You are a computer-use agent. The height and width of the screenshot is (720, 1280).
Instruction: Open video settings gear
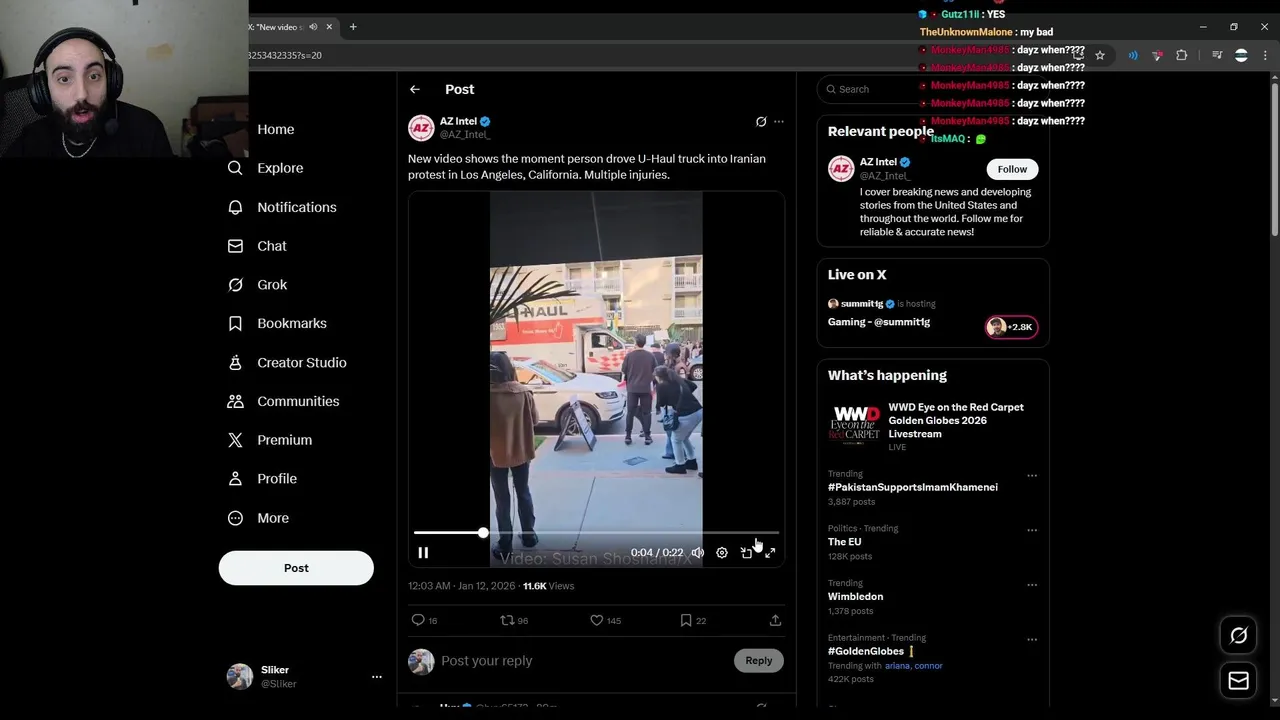(722, 552)
